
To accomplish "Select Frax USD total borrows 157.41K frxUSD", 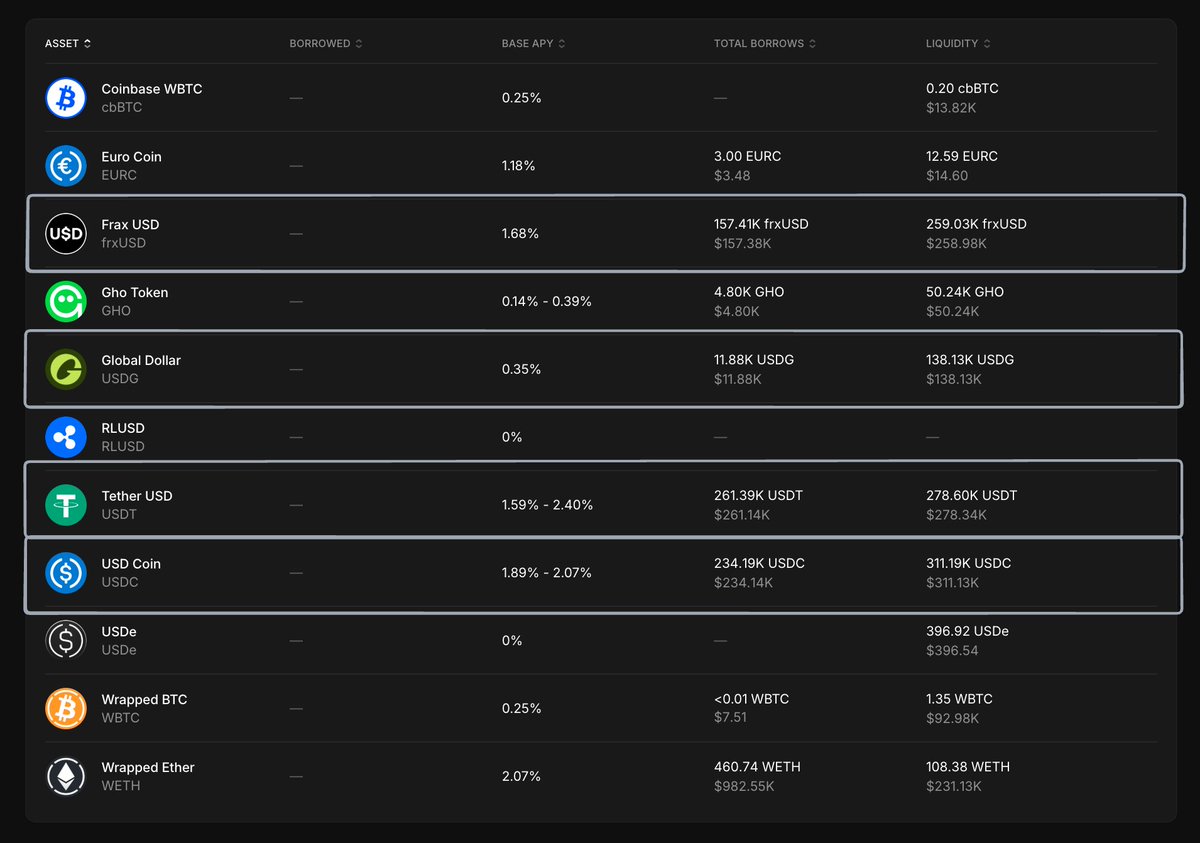I will click(761, 224).
